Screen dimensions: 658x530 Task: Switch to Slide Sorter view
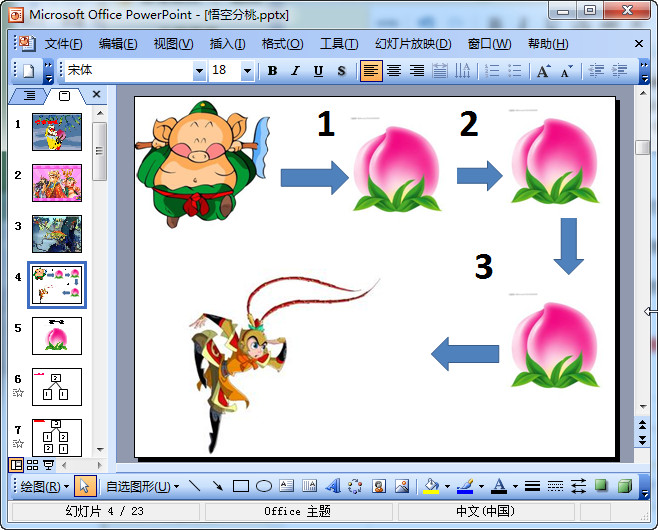[32, 465]
